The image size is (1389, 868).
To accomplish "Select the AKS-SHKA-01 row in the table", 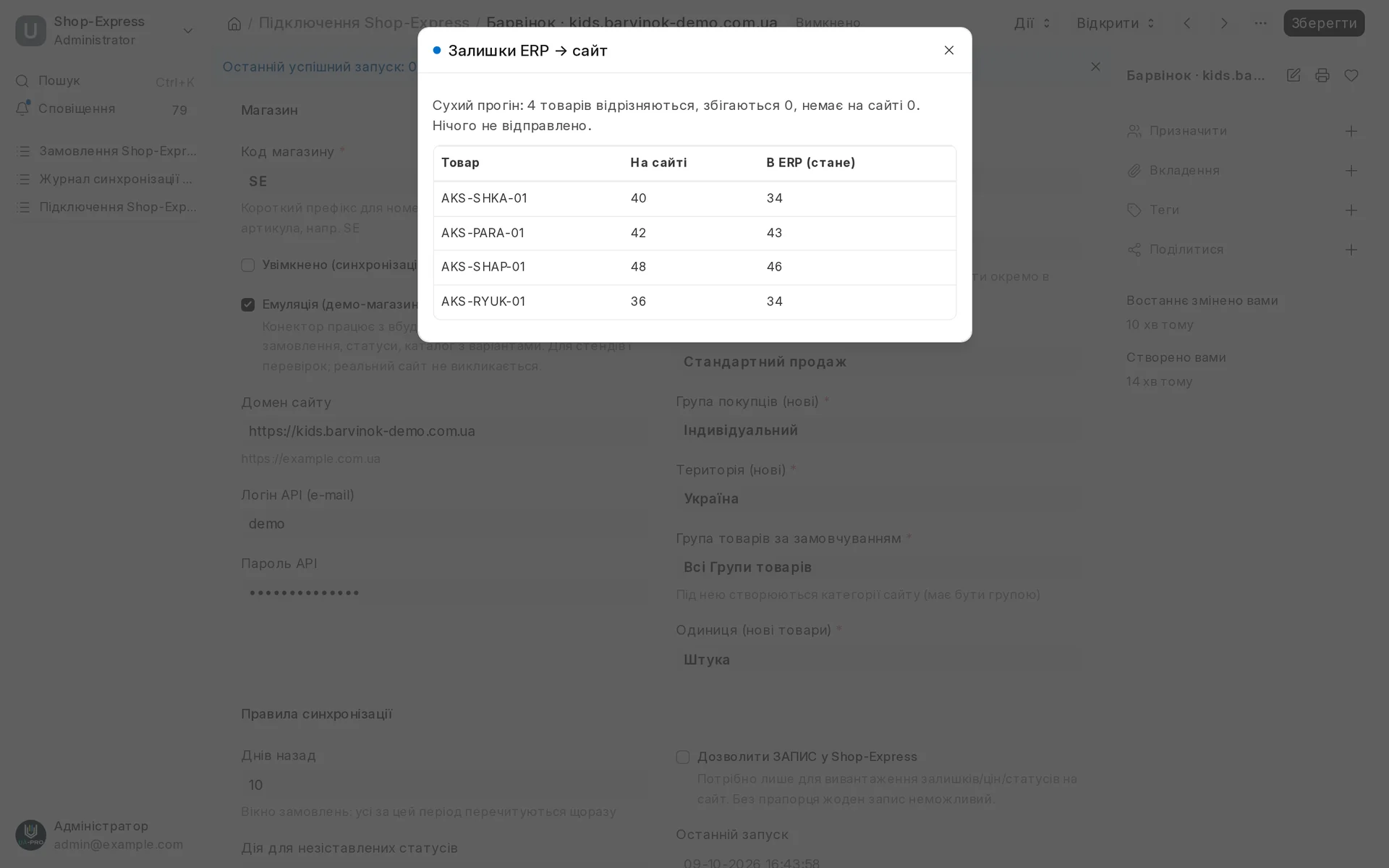I will 694,199.
